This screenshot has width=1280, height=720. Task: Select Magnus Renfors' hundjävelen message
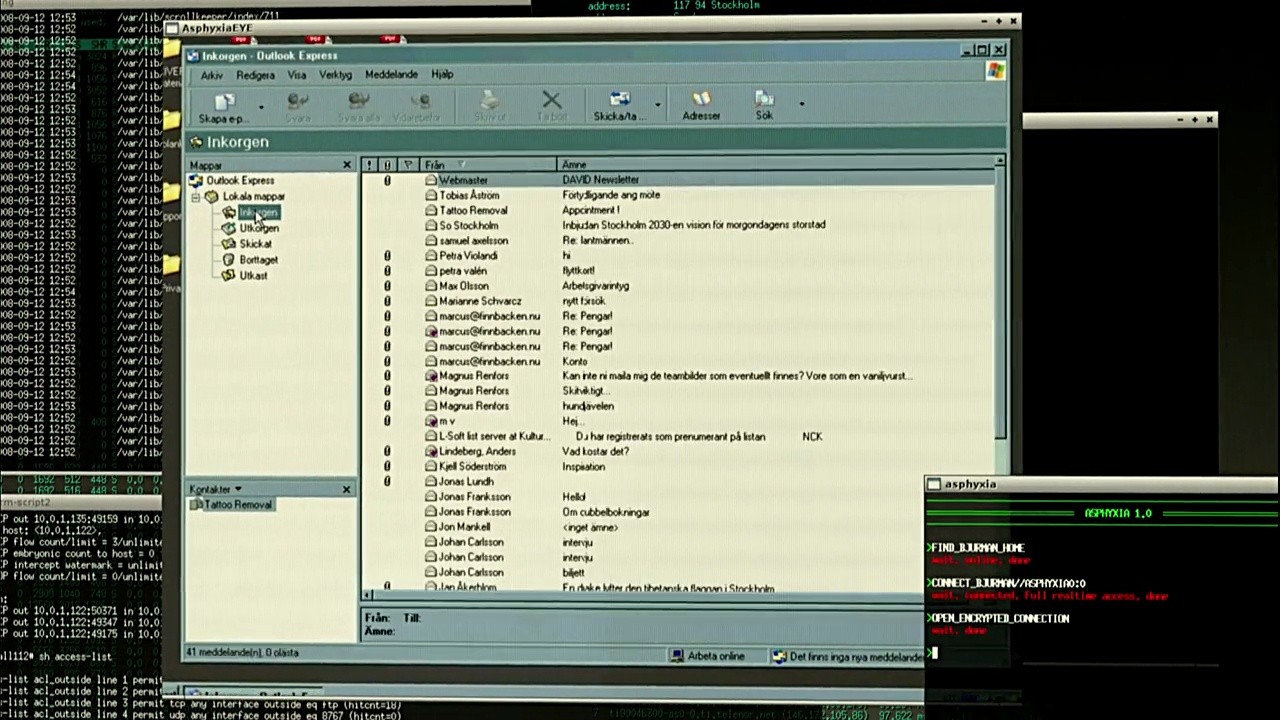click(679, 407)
